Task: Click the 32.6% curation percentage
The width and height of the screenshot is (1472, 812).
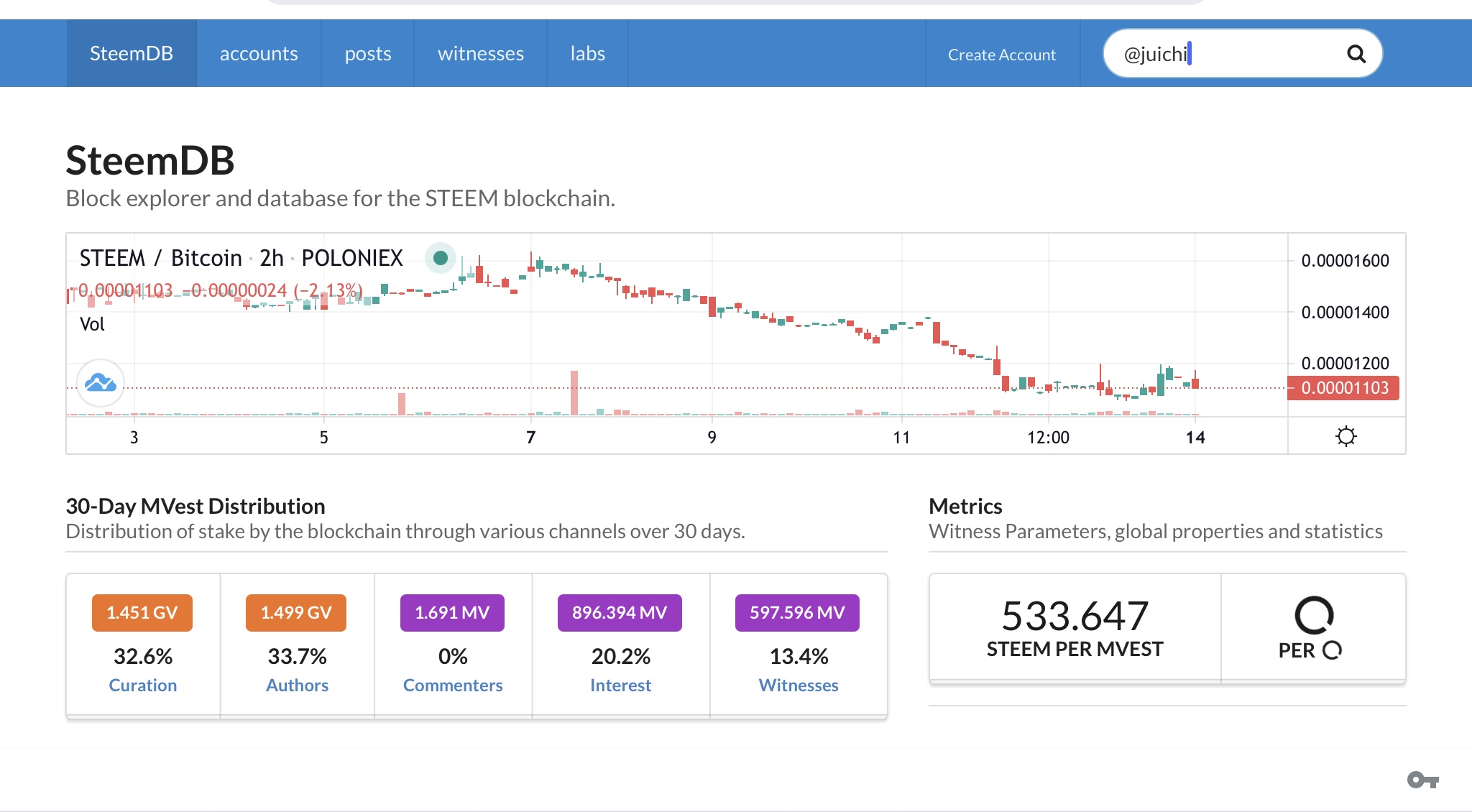Action: tap(143, 656)
